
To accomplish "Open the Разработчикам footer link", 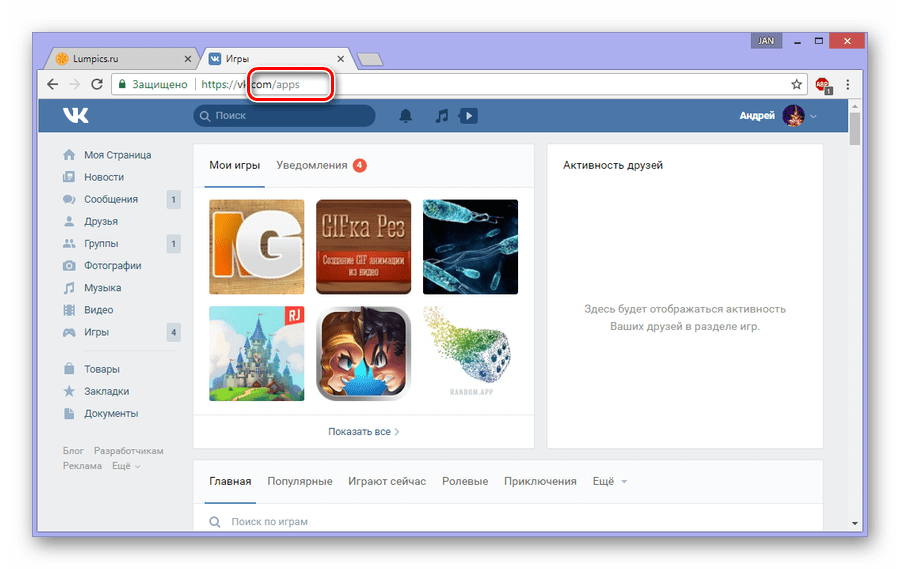I will 129,451.
